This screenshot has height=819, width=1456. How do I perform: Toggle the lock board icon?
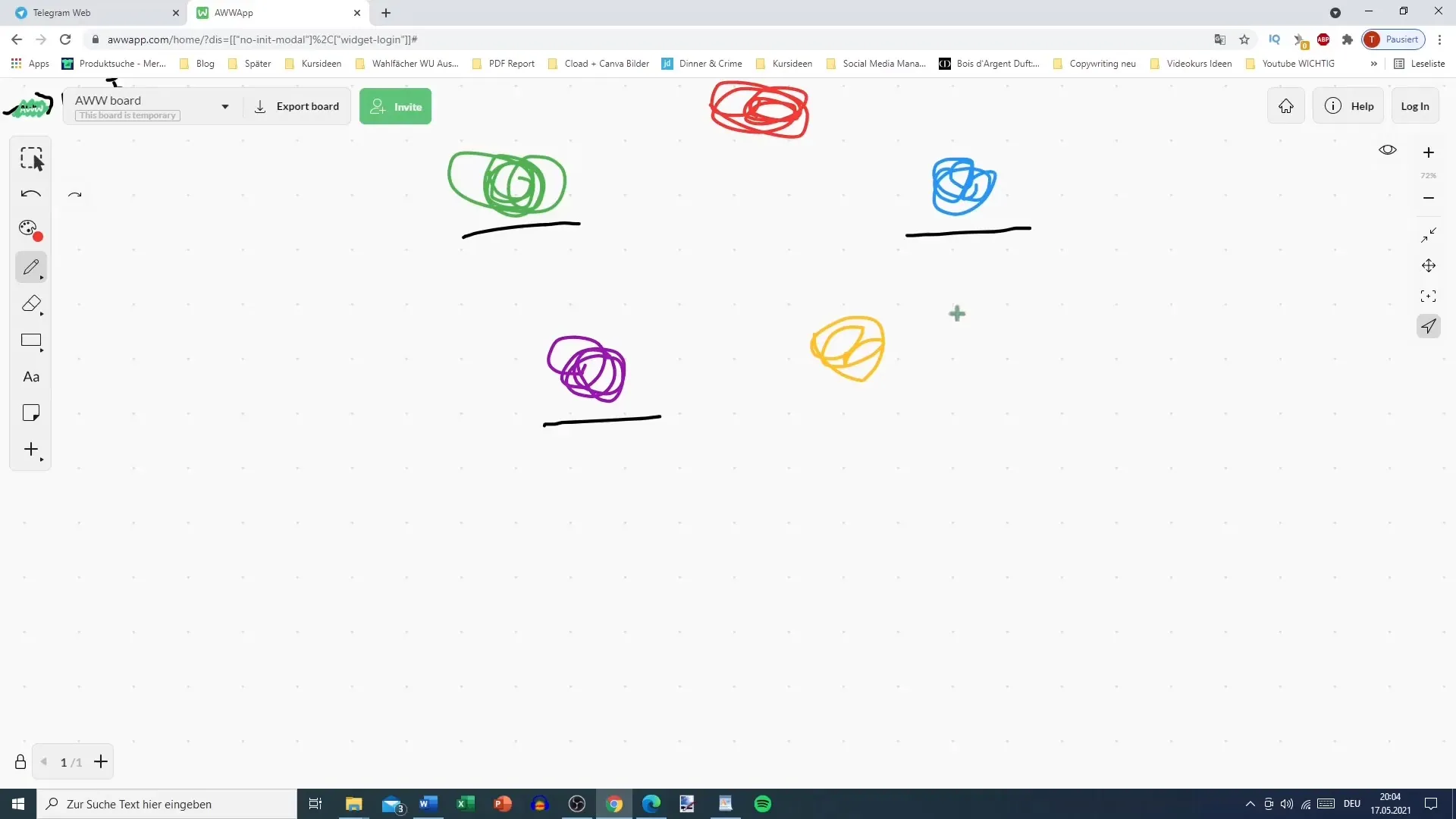(x=20, y=762)
